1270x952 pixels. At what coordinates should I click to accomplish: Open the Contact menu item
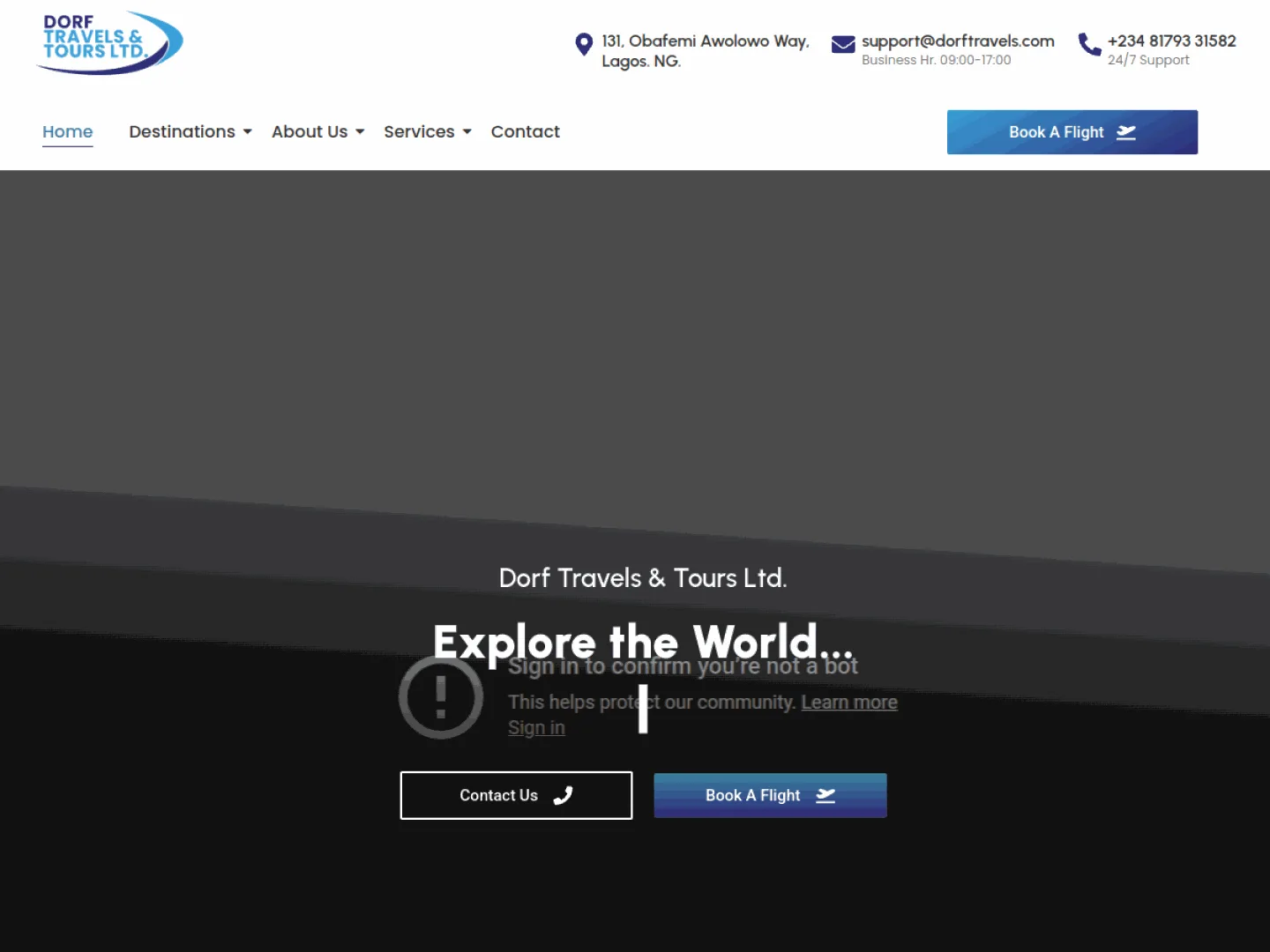coord(526,132)
